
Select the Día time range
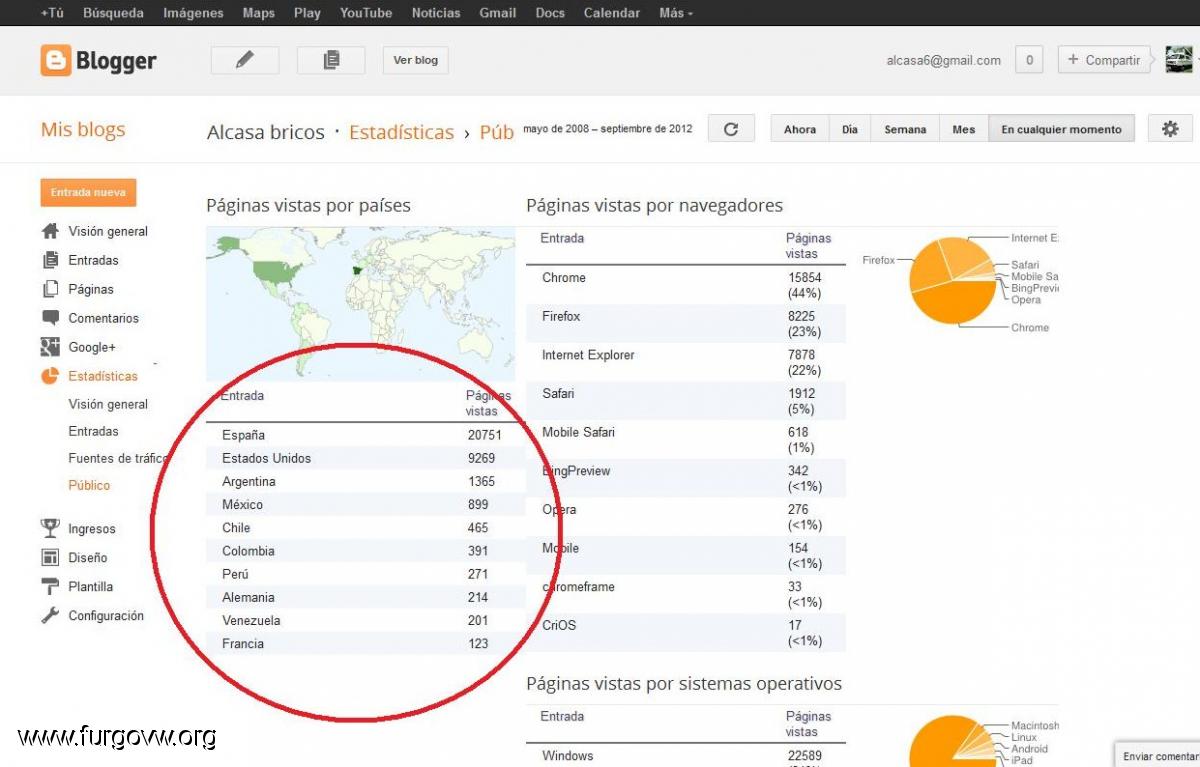(850, 129)
